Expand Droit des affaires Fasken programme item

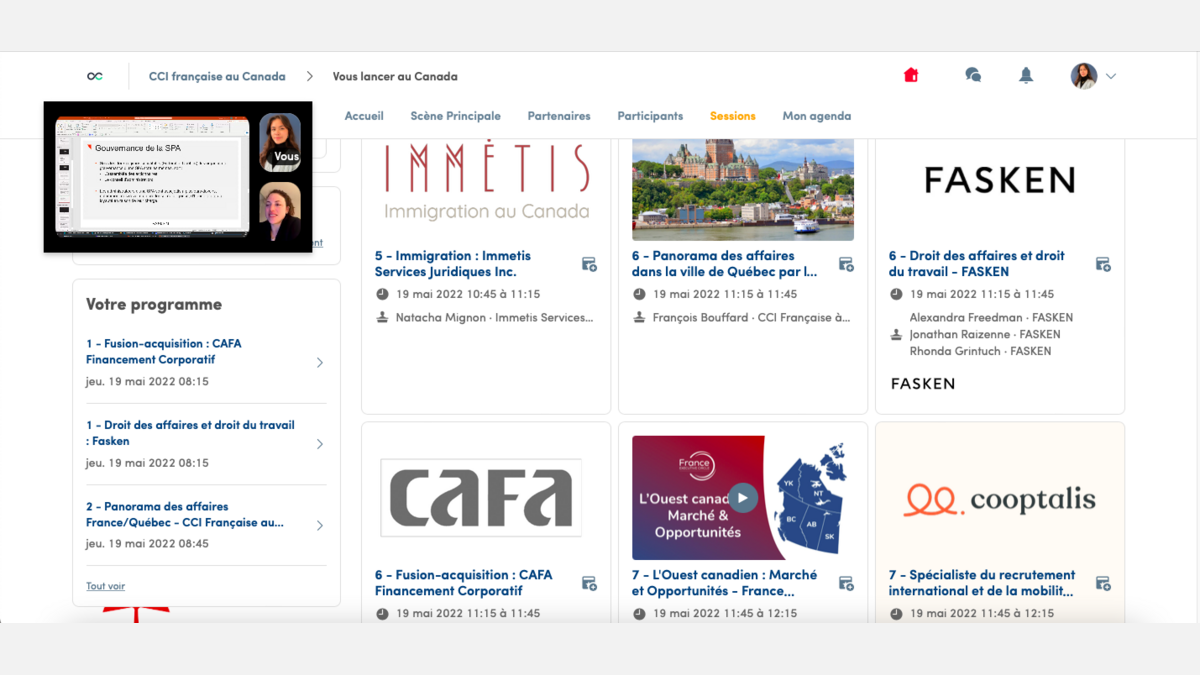[x=320, y=444]
